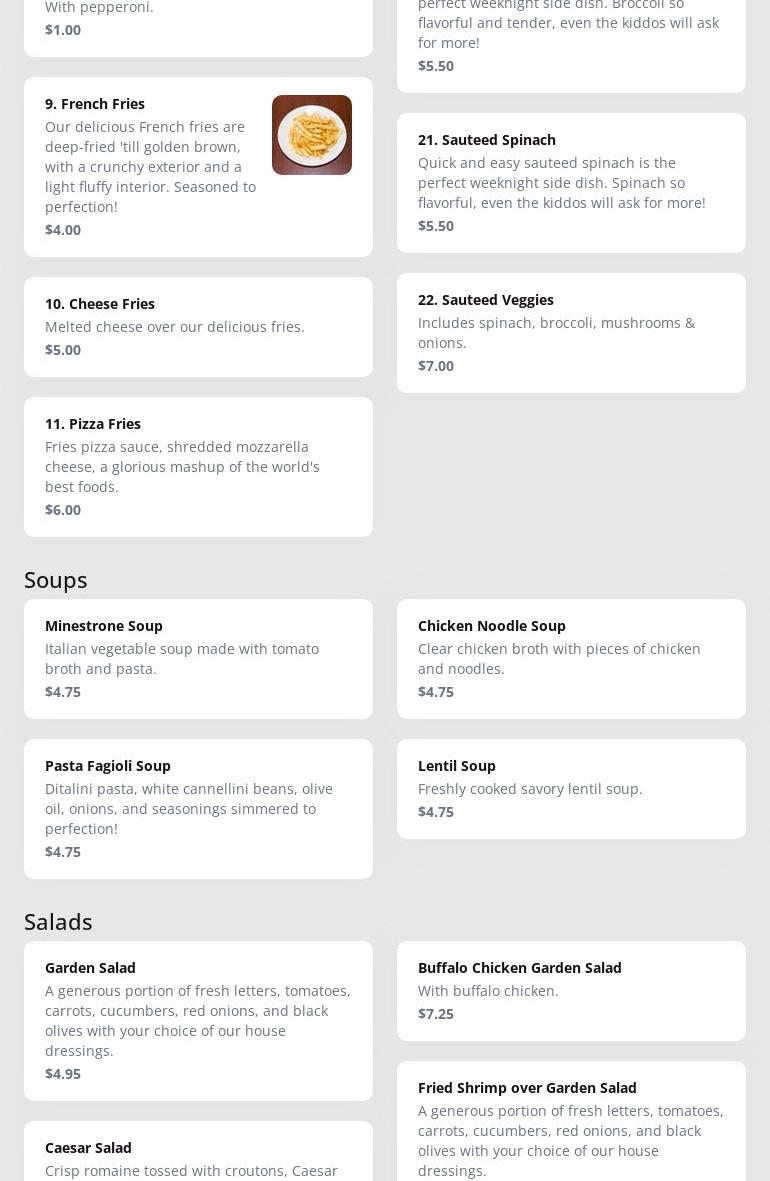Select Buffalo Chicken Garden Salad

[570, 990]
